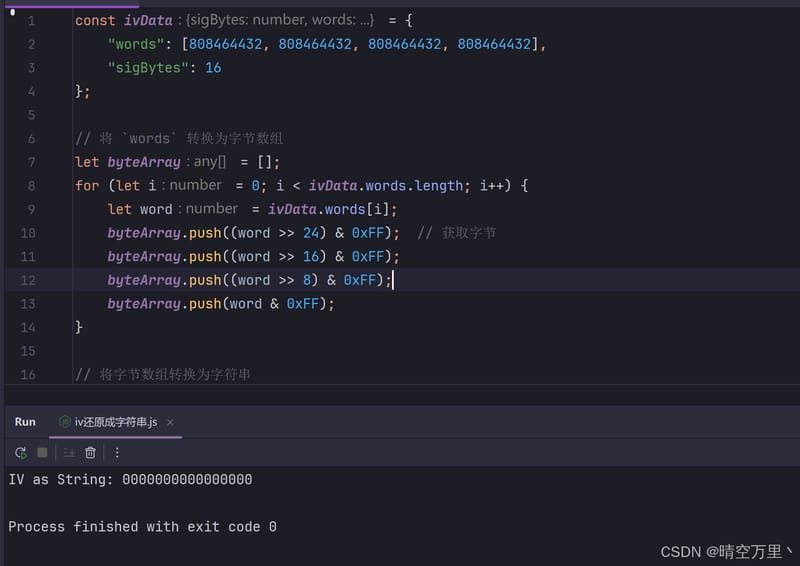Expand the collapsed type hint {sigBytes: number, words: ...}
Image resolution: width=800 pixels, height=566 pixels.
(x=280, y=20)
